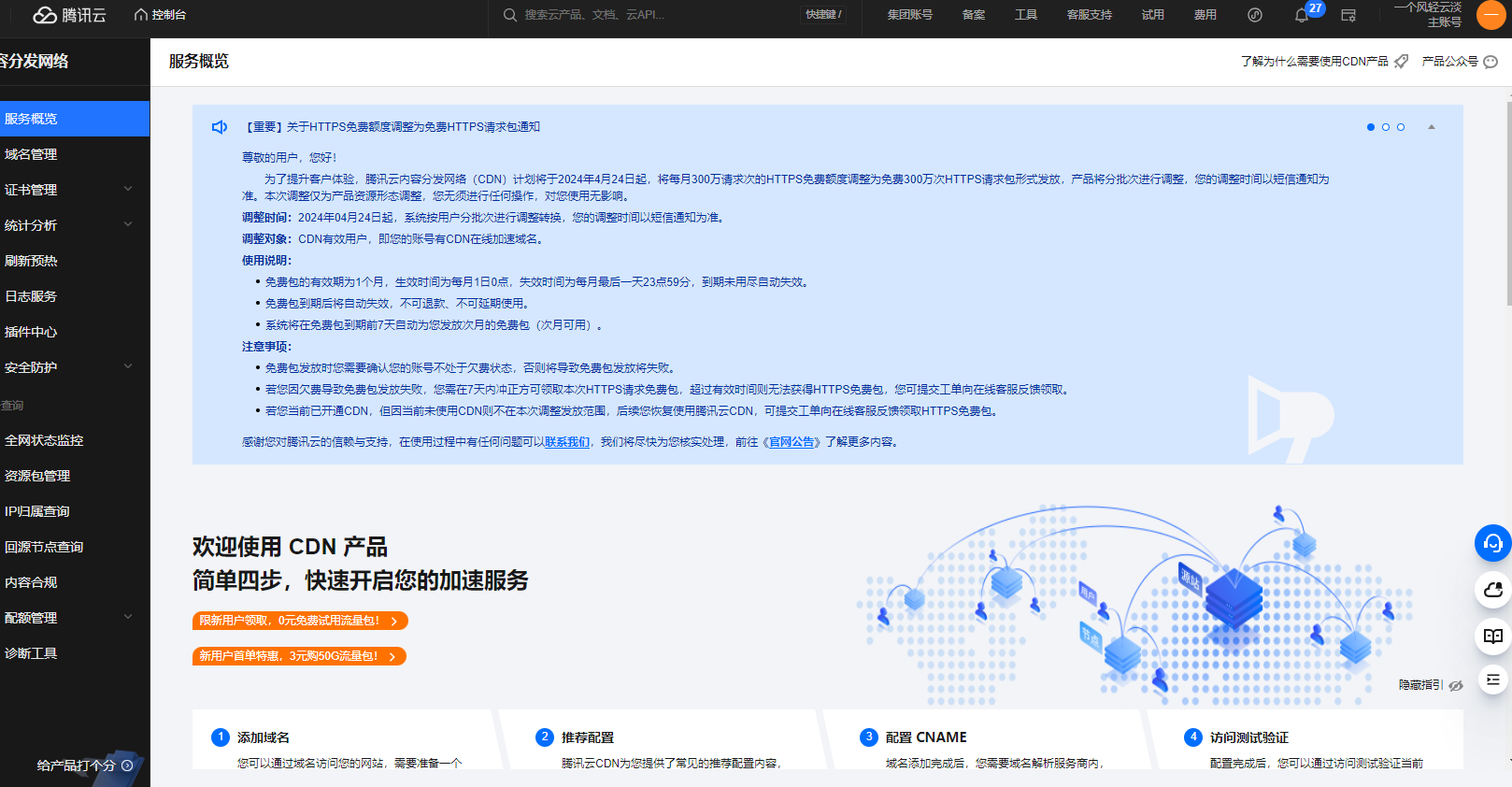
Task: Click the rocket icon next to CDN intro
Action: pyautogui.click(x=1401, y=62)
